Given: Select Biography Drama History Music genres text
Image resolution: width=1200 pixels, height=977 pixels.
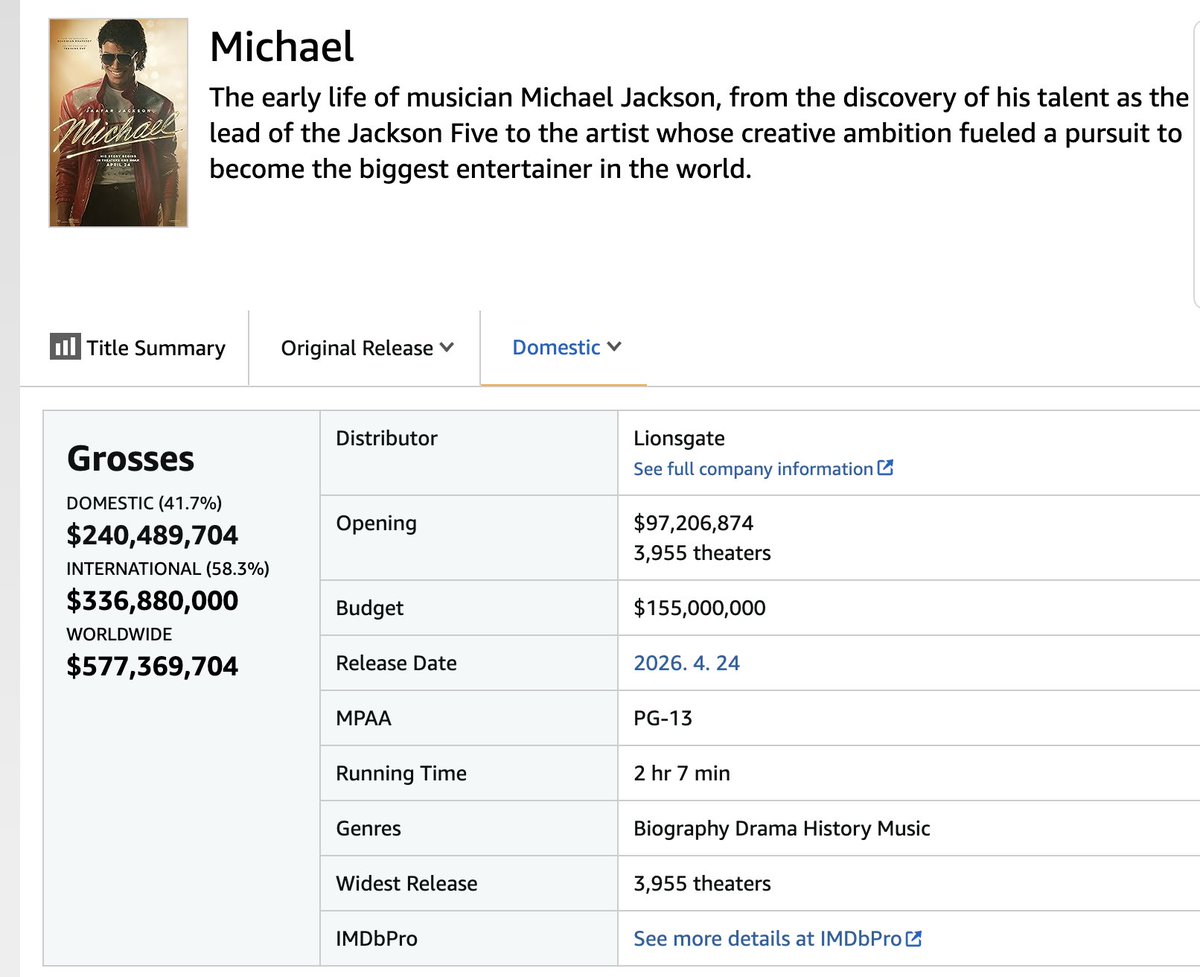Looking at the screenshot, I should click(x=782, y=829).
